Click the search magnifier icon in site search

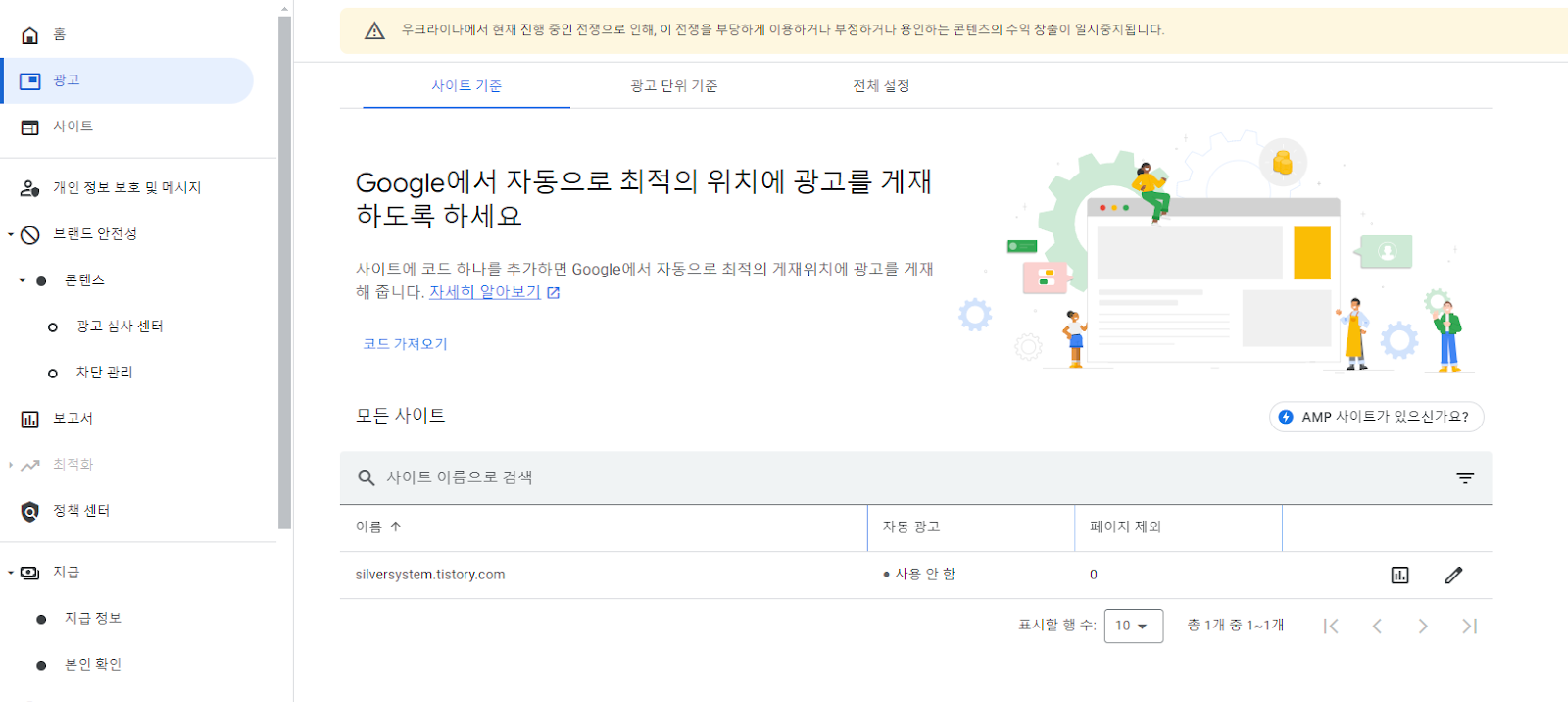click(x=367, y=477)
